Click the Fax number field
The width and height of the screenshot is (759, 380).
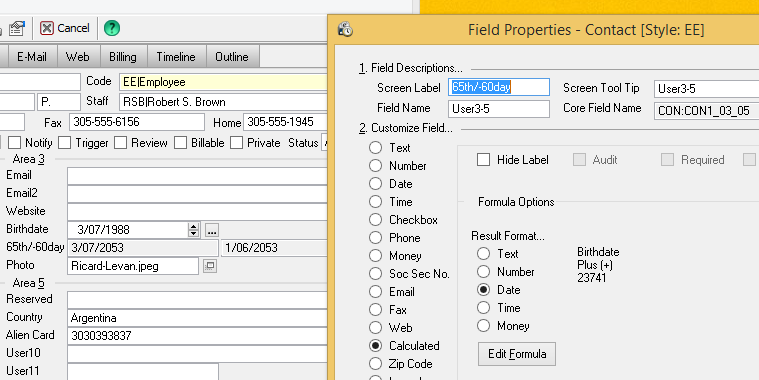click(137, 122)
